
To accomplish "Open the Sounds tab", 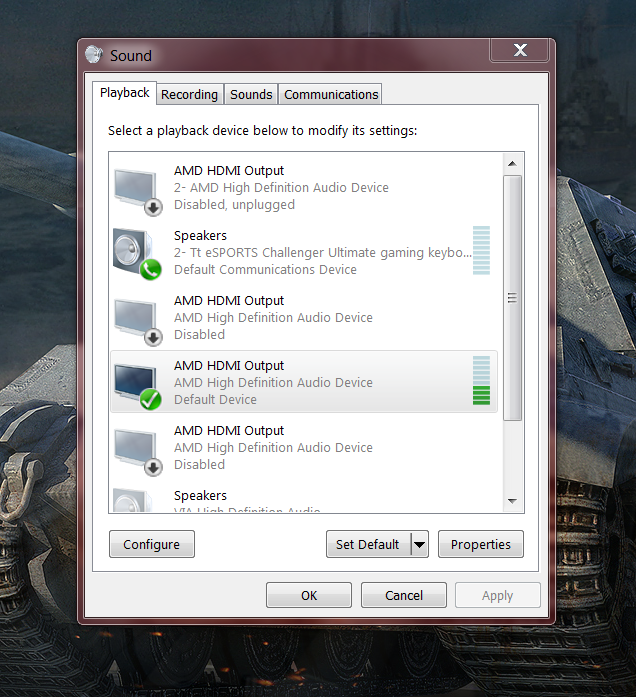I will (251, 94).
